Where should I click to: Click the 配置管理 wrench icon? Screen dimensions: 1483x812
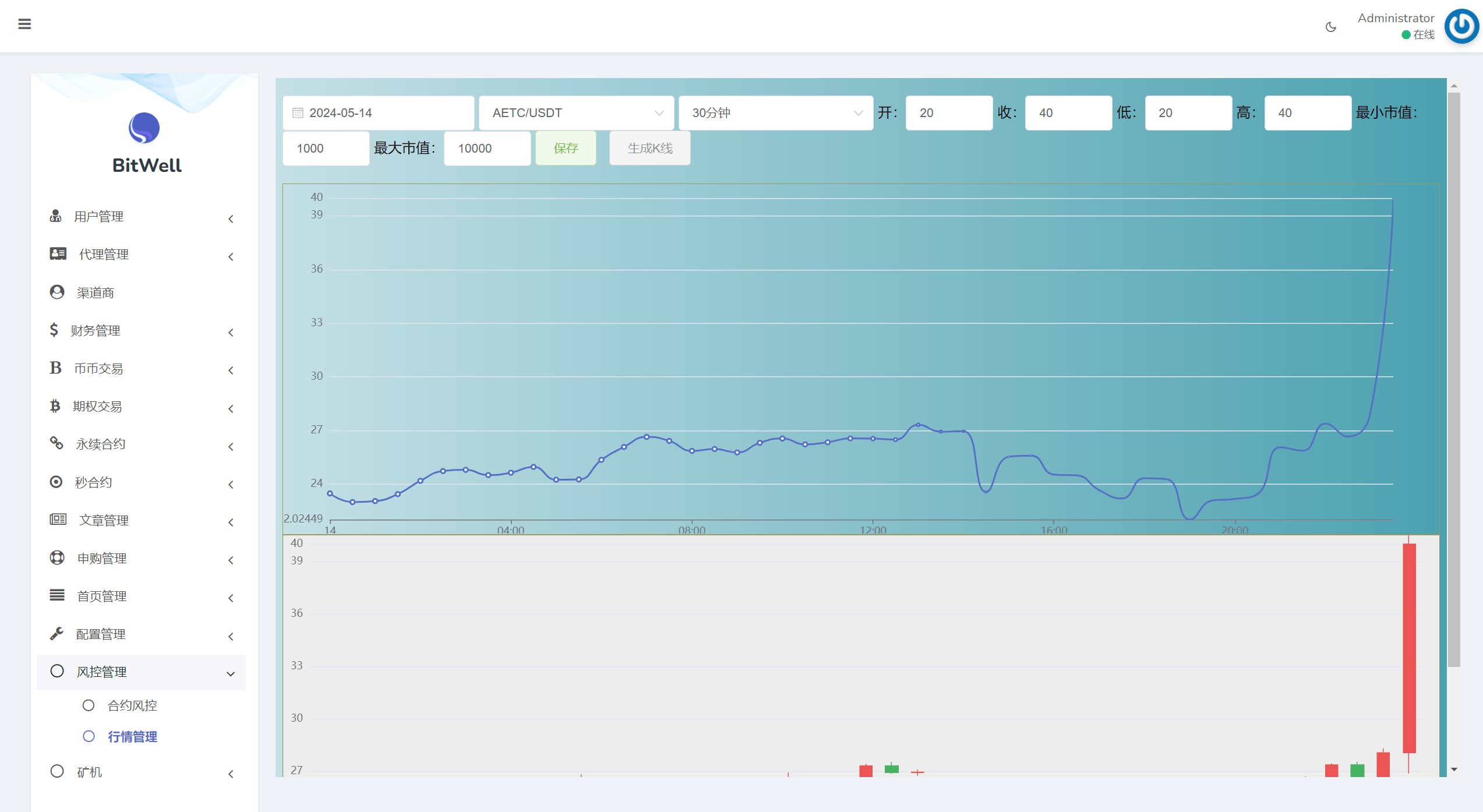pos(57,633)
